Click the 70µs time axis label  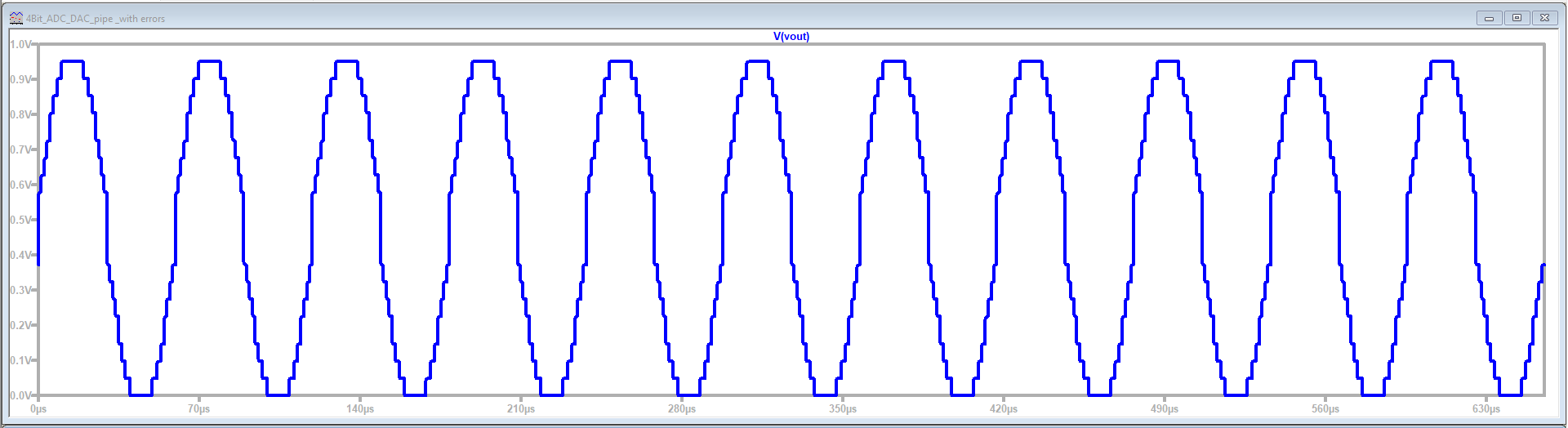[x=198, y=408]
